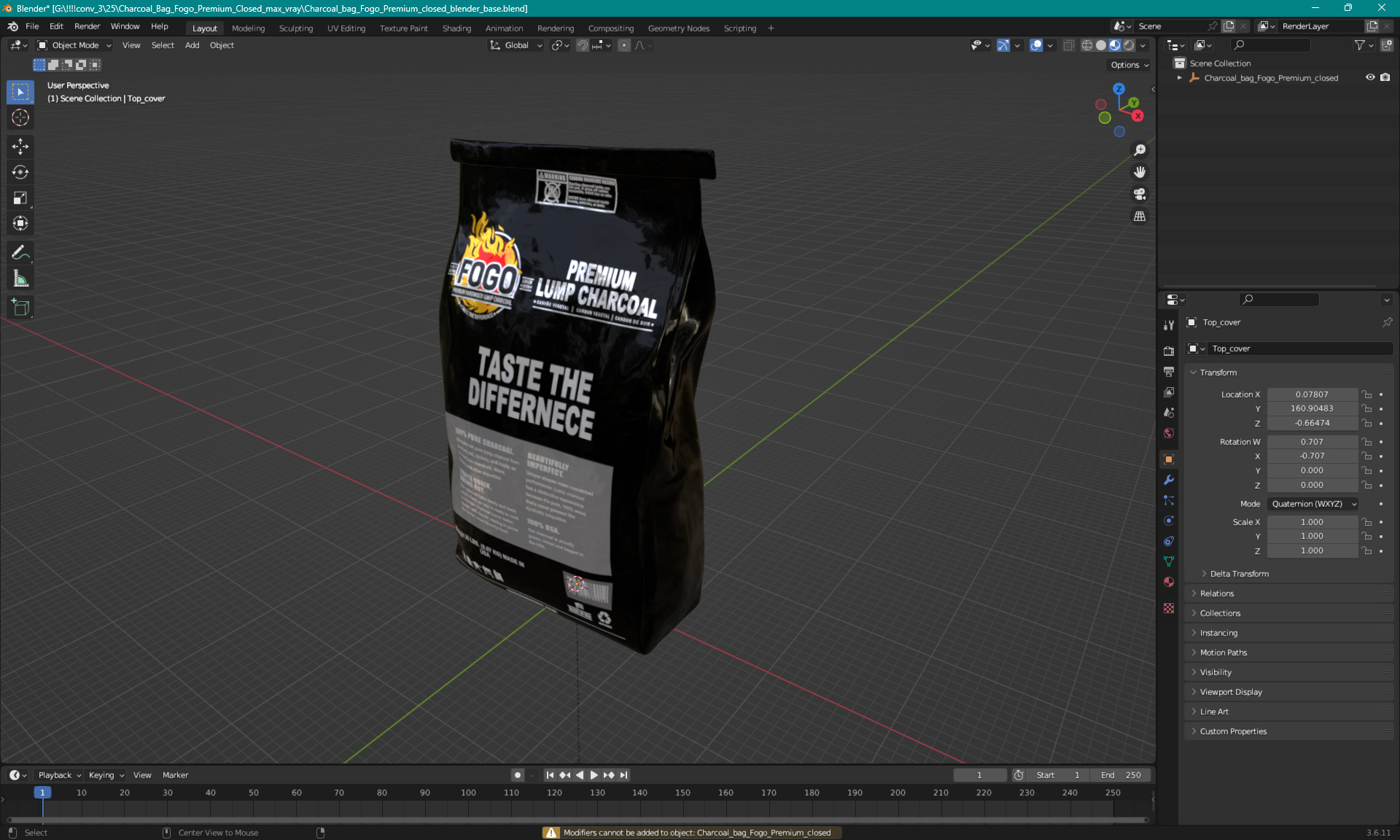The height and width of the screenshot is (840, 1400).
Task: Open Global transform orientation dropdown
Action: pyautogui.click(x=516, y=45)
